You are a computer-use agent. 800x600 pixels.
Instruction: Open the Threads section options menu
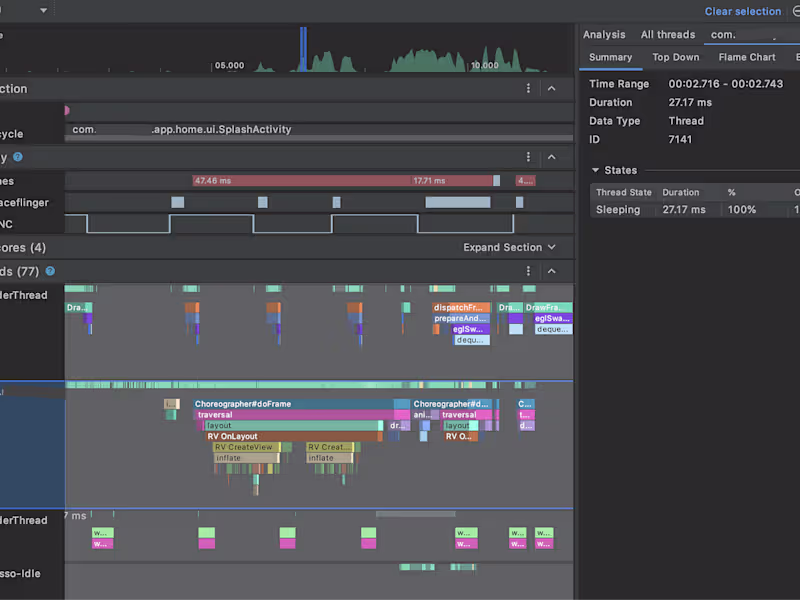(x=528, y=271)
